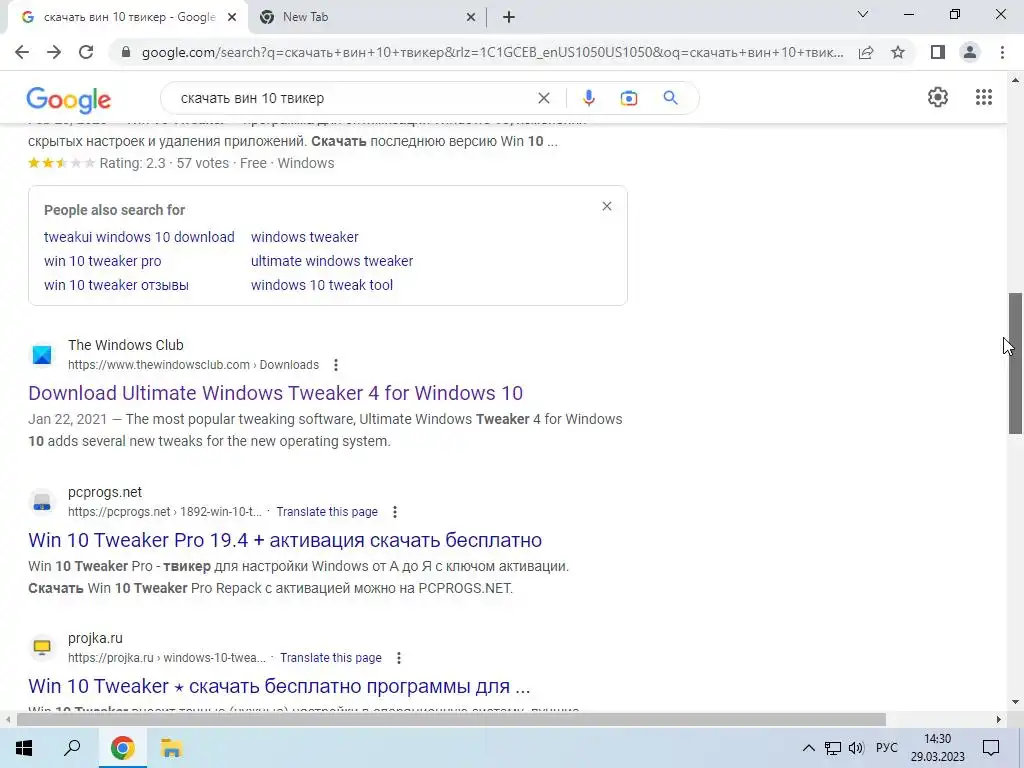Viewport: 1024px width, 768px height.
Task: Click thewindowsclub.com Downloads URL
Action: pos(193,365)
